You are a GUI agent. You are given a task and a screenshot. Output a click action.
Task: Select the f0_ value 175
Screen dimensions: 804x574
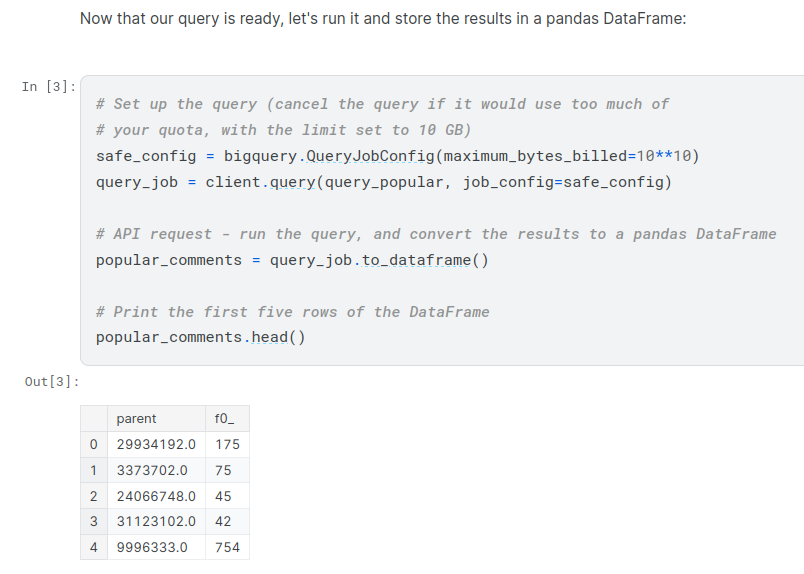point(227,444)
